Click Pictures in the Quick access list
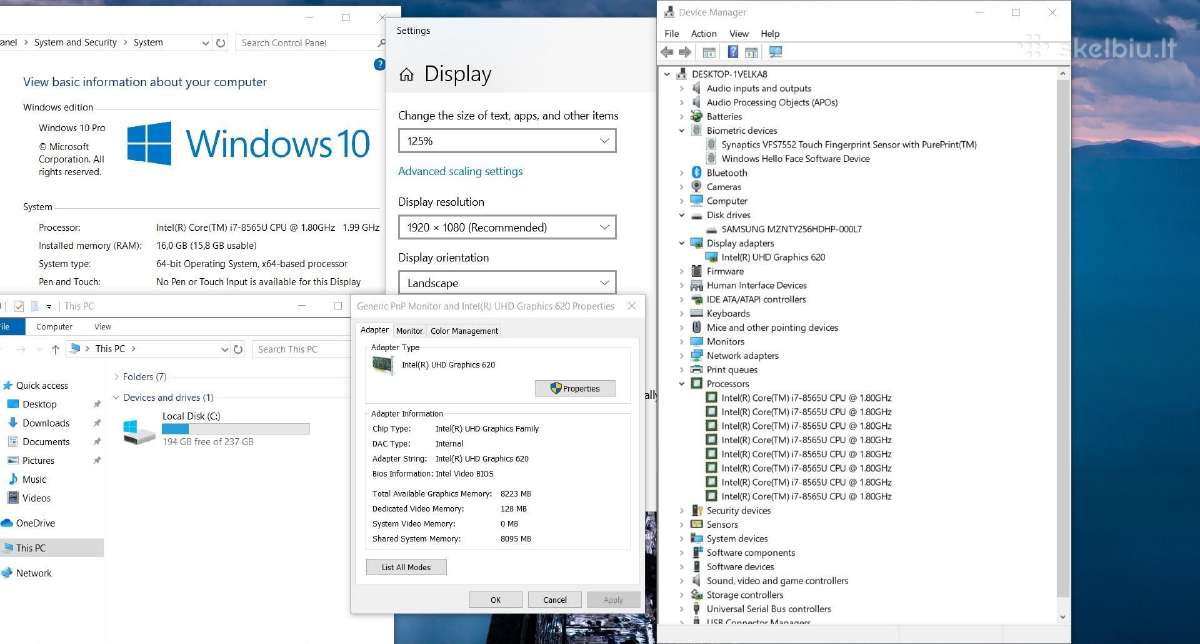 (x=38, y=461)
